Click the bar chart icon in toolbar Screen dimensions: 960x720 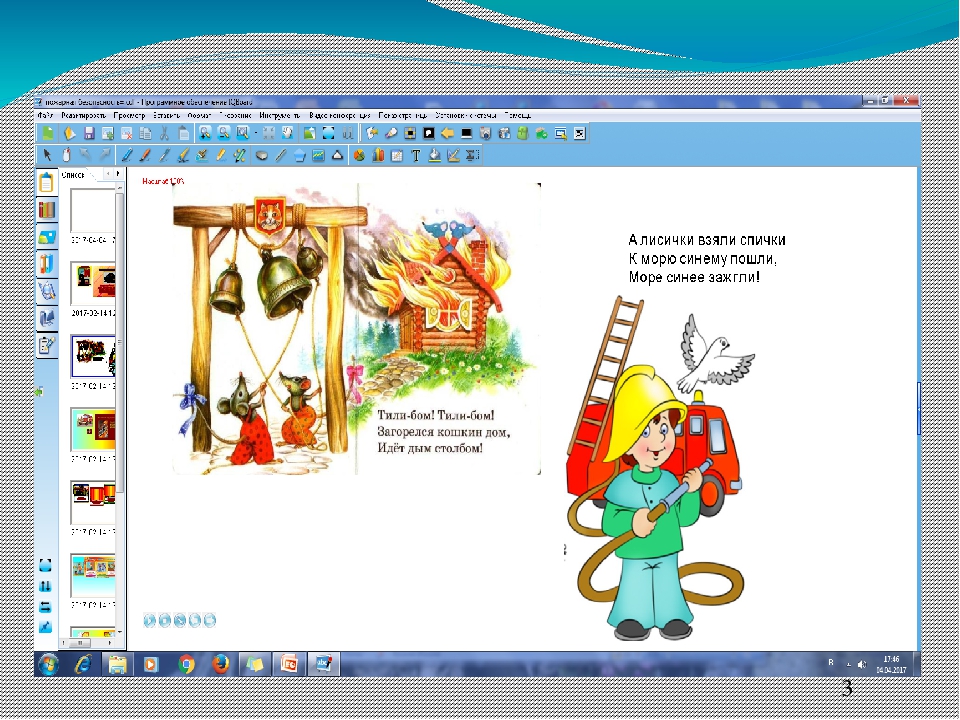coord(378,155)
